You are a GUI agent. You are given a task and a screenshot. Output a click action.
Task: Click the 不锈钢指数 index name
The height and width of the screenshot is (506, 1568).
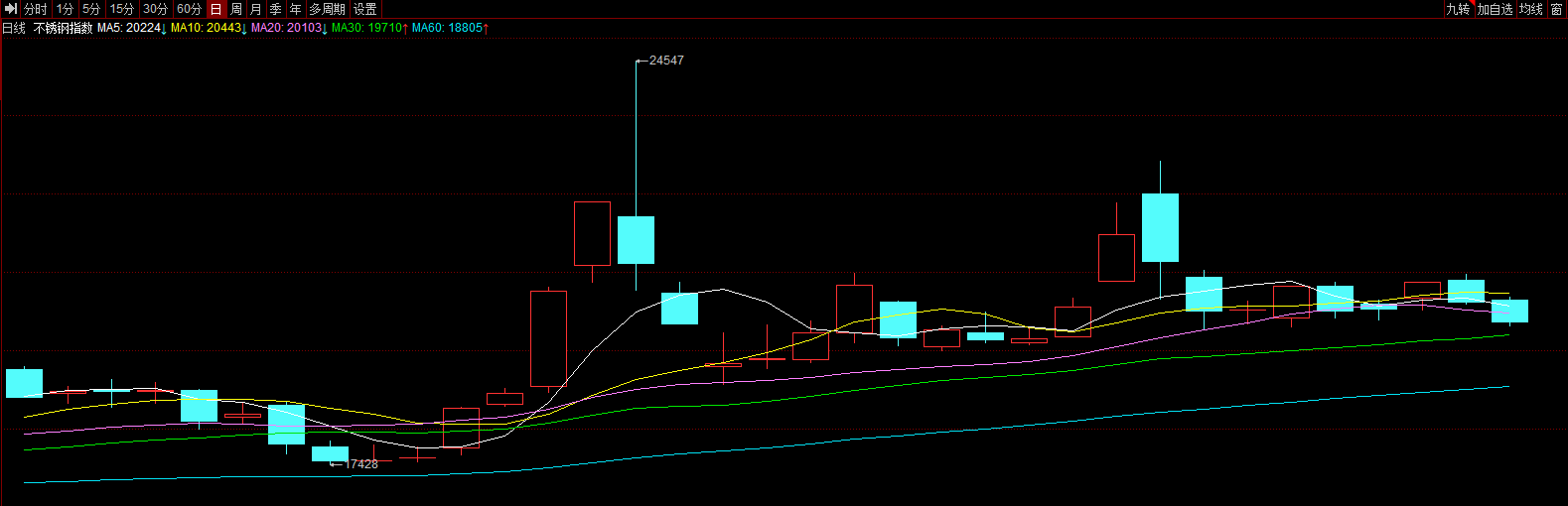click(64, 28)
